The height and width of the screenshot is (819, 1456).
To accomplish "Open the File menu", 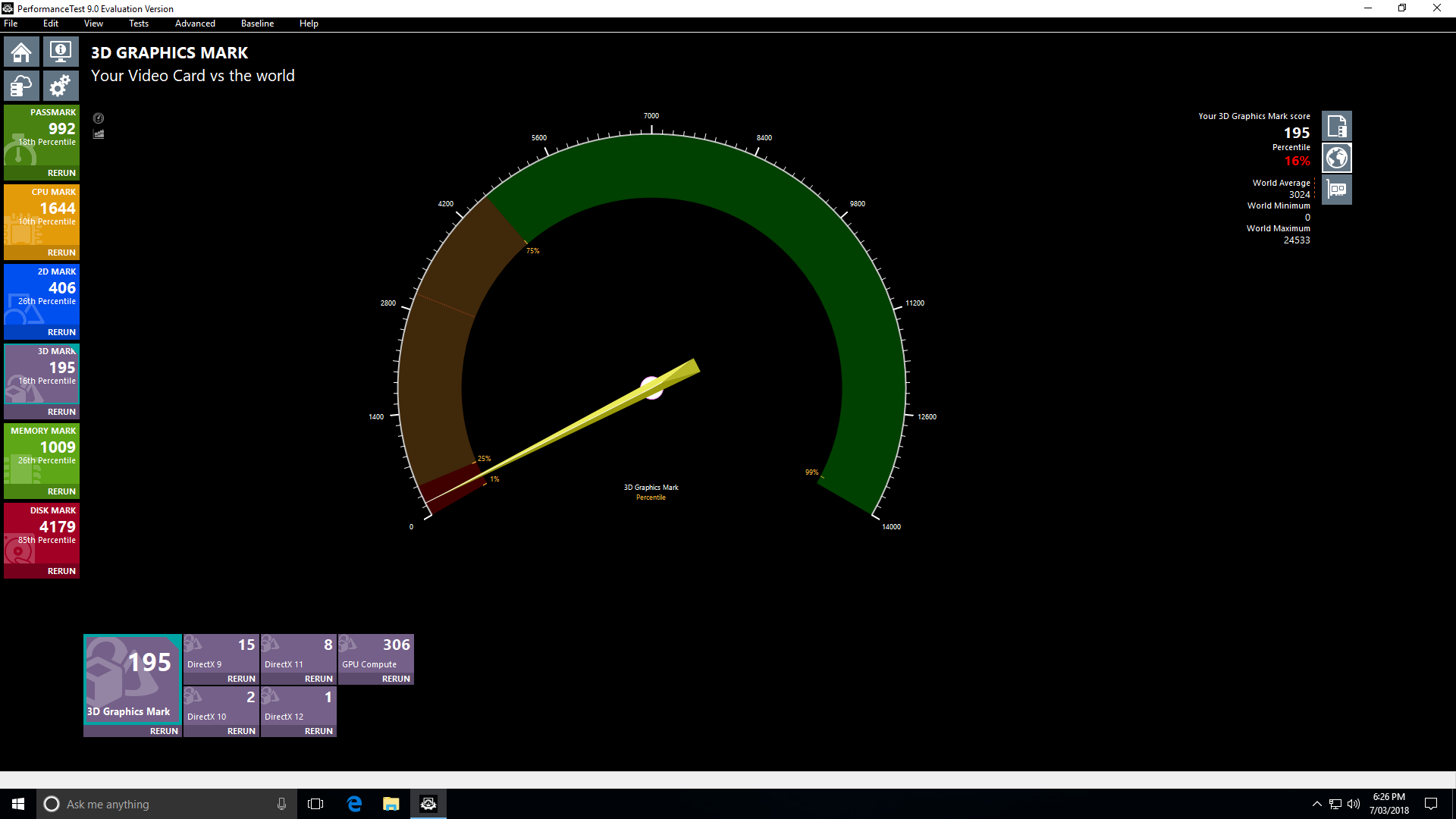I will click(11, 24).
